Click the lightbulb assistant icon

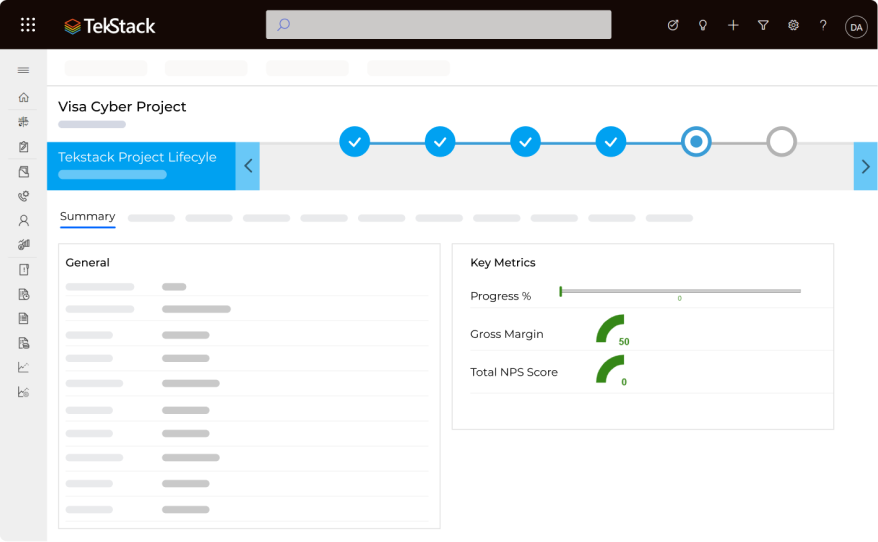pos(703,25)
